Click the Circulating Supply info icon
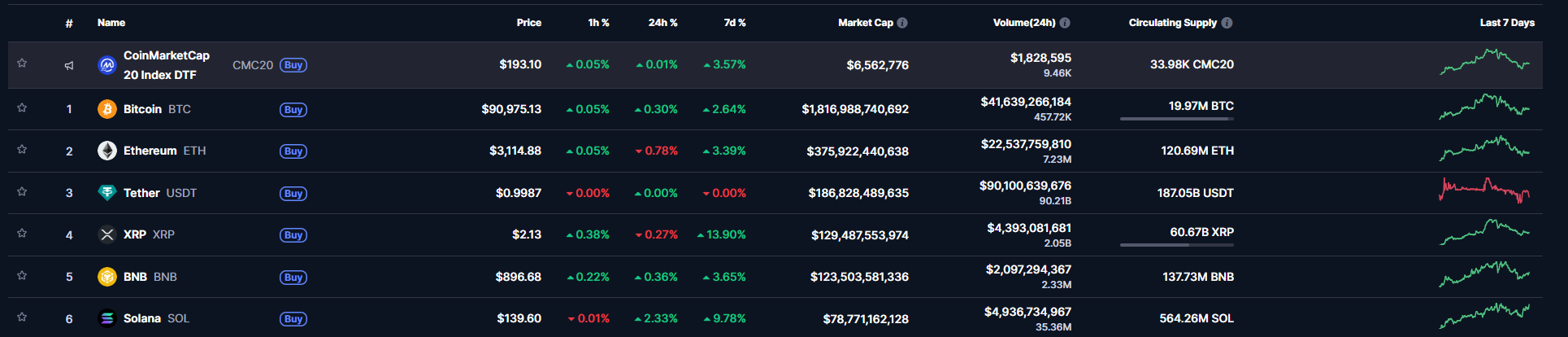This screenshot has height=337, width=1568. [x=1227, y=23]
